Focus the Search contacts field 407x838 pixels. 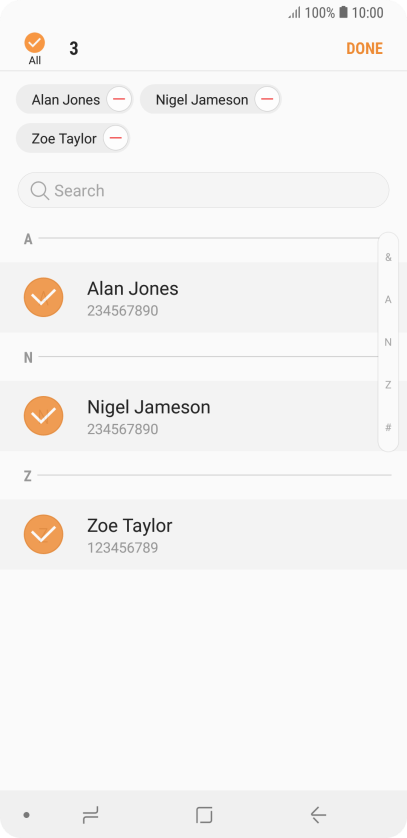click(204, 190)
